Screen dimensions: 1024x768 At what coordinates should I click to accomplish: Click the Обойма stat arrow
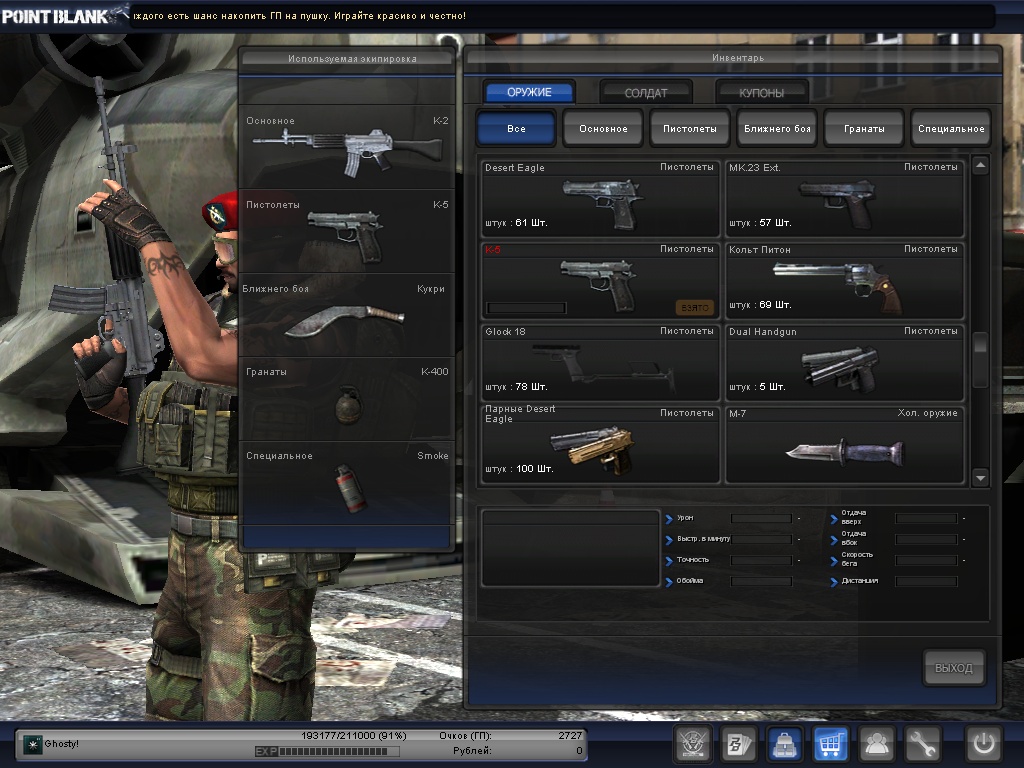click(669, 581)
